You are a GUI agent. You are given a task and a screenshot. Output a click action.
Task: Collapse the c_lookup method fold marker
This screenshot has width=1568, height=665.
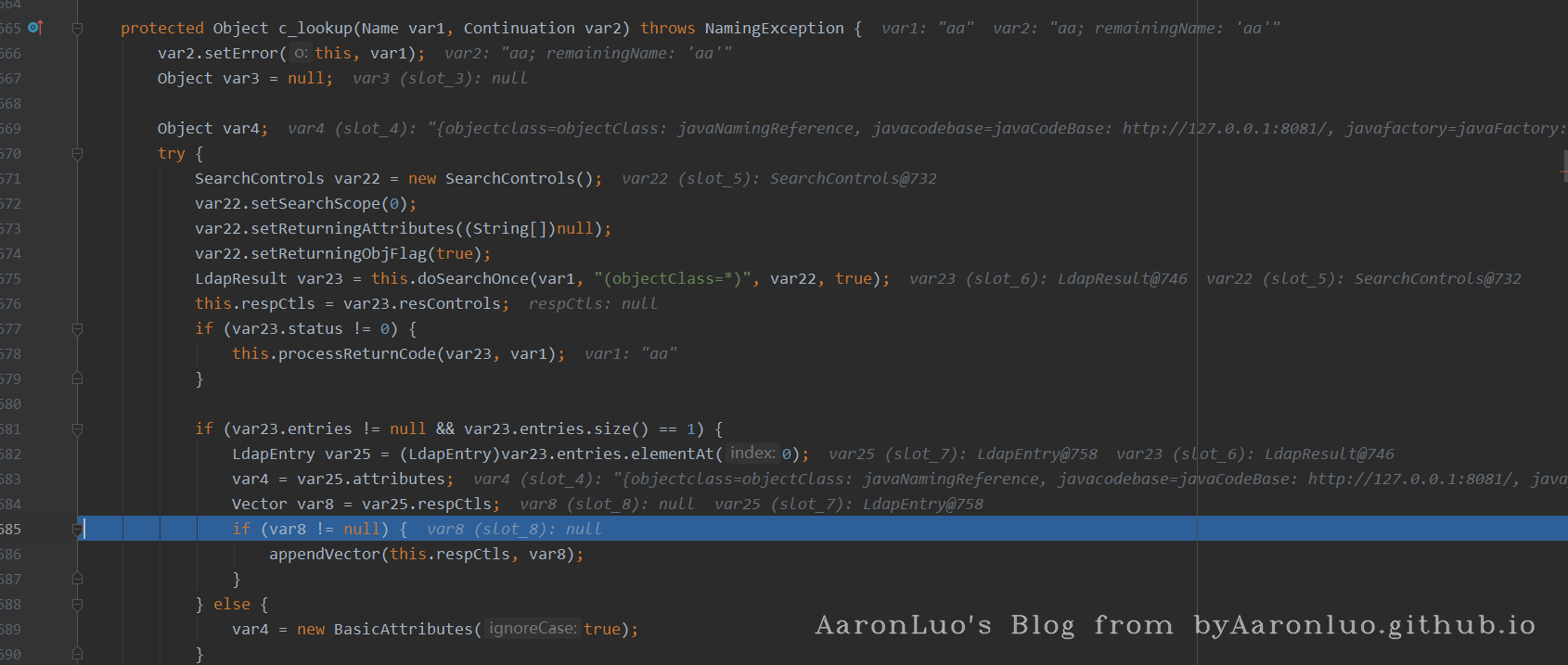point(78,29)
